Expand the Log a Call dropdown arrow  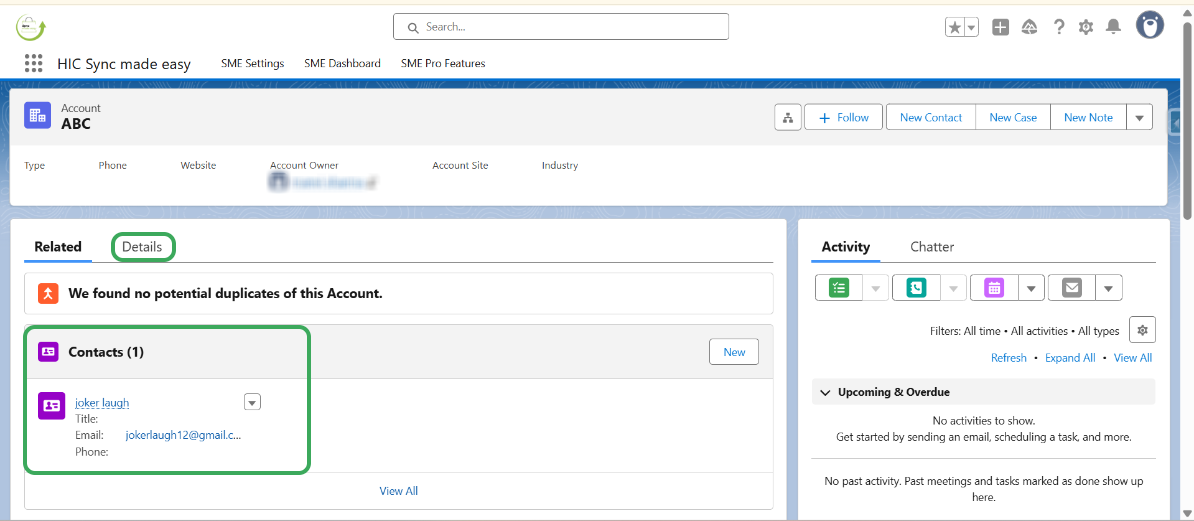point(953,288)
